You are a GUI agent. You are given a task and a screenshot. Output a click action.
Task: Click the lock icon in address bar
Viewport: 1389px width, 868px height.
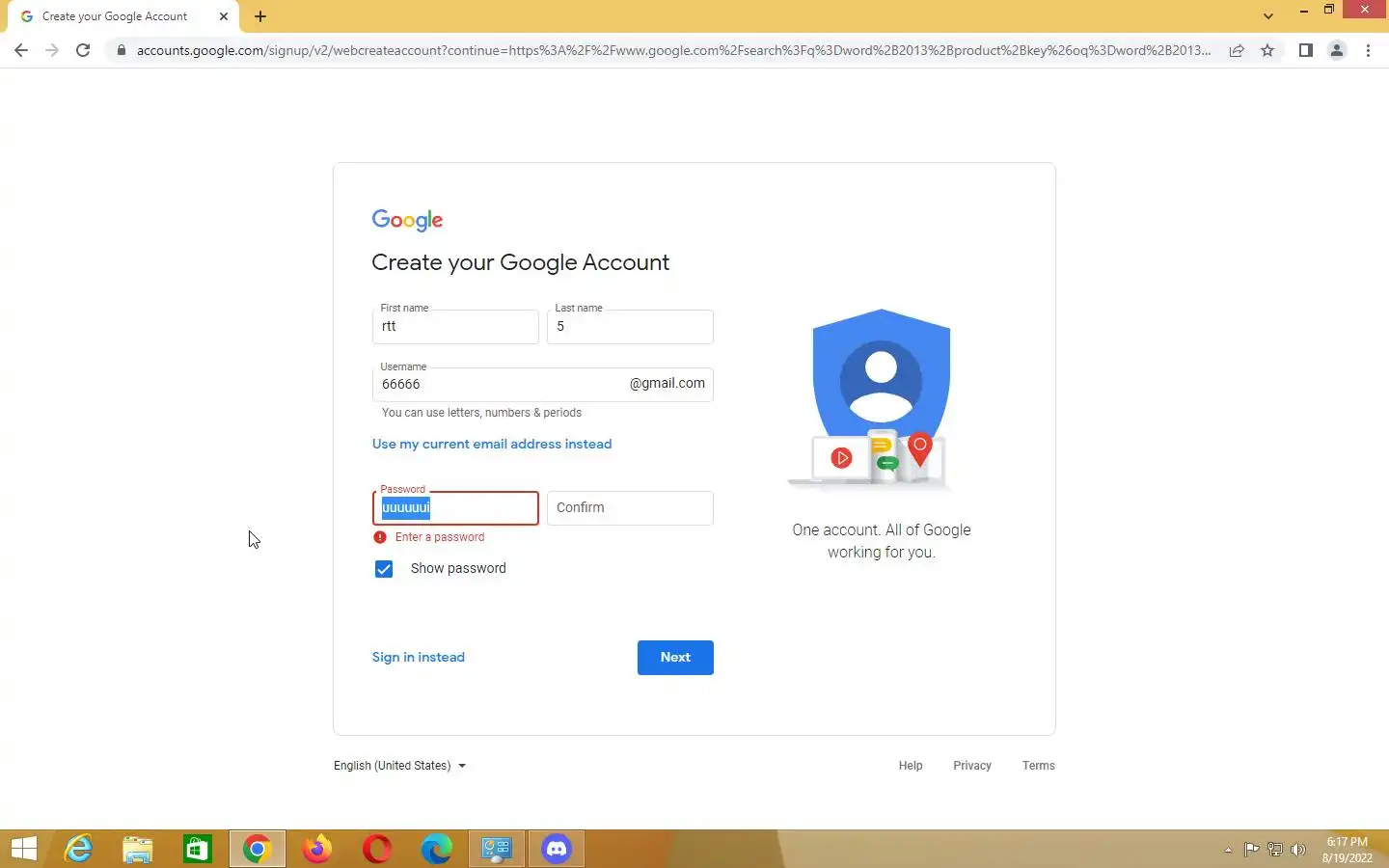[x=121, y=50]
